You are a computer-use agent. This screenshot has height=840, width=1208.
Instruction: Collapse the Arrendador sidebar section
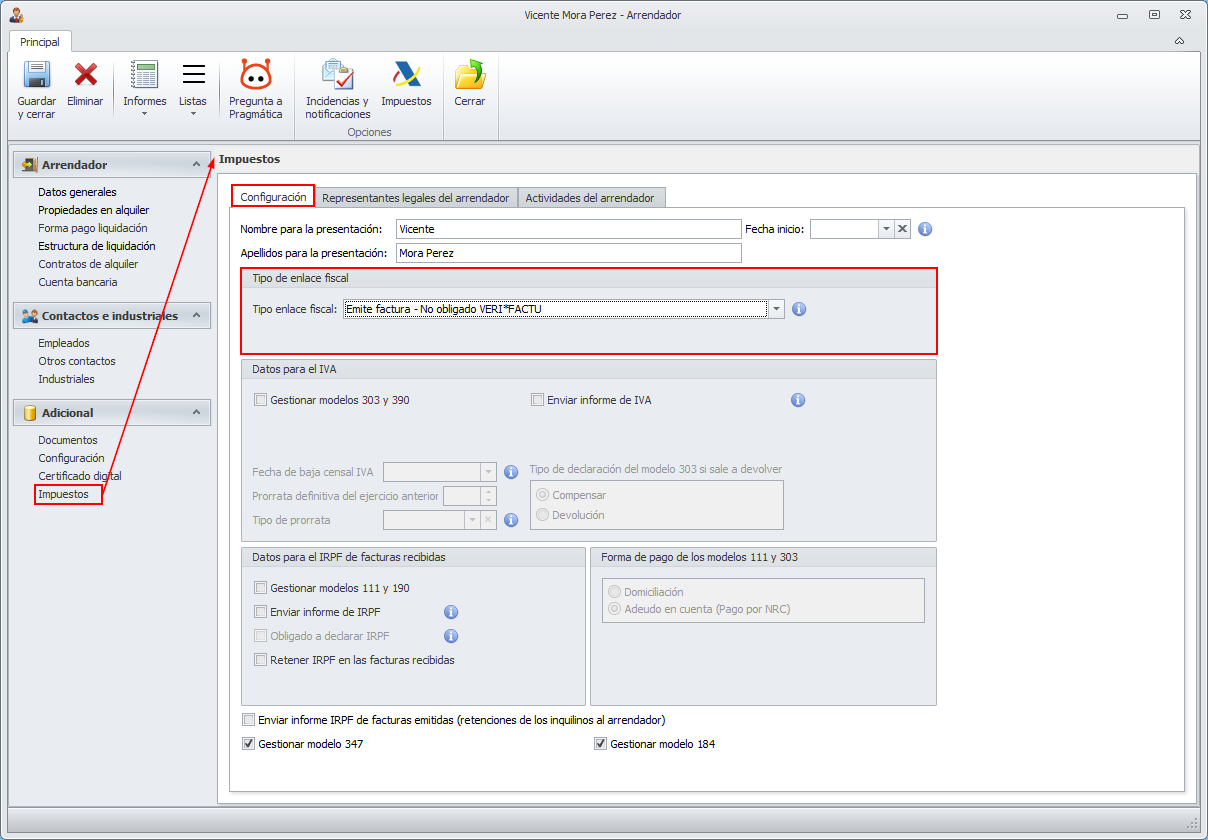coord(196,165)
